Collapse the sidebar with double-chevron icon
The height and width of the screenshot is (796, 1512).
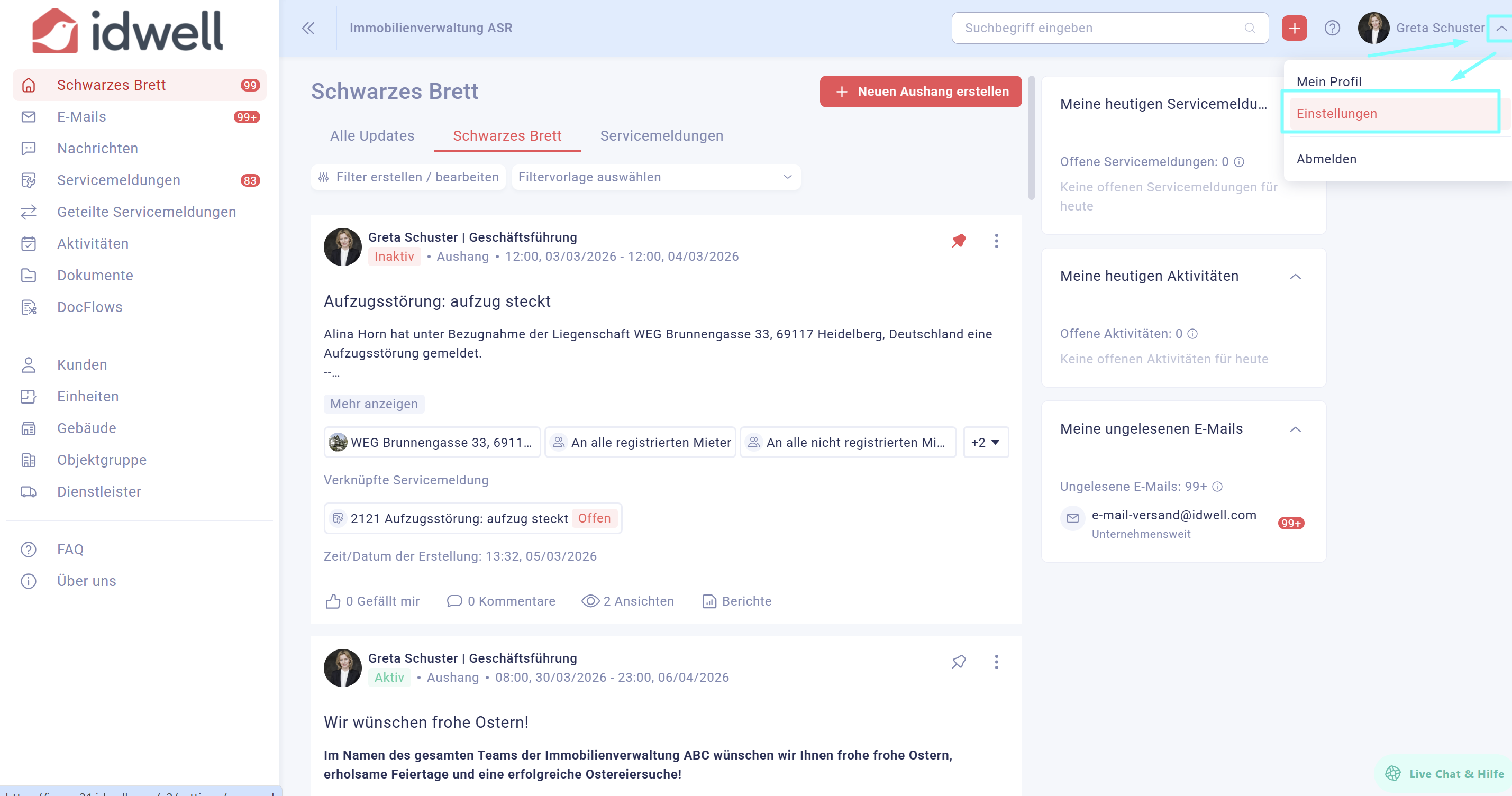pos(308,28)
